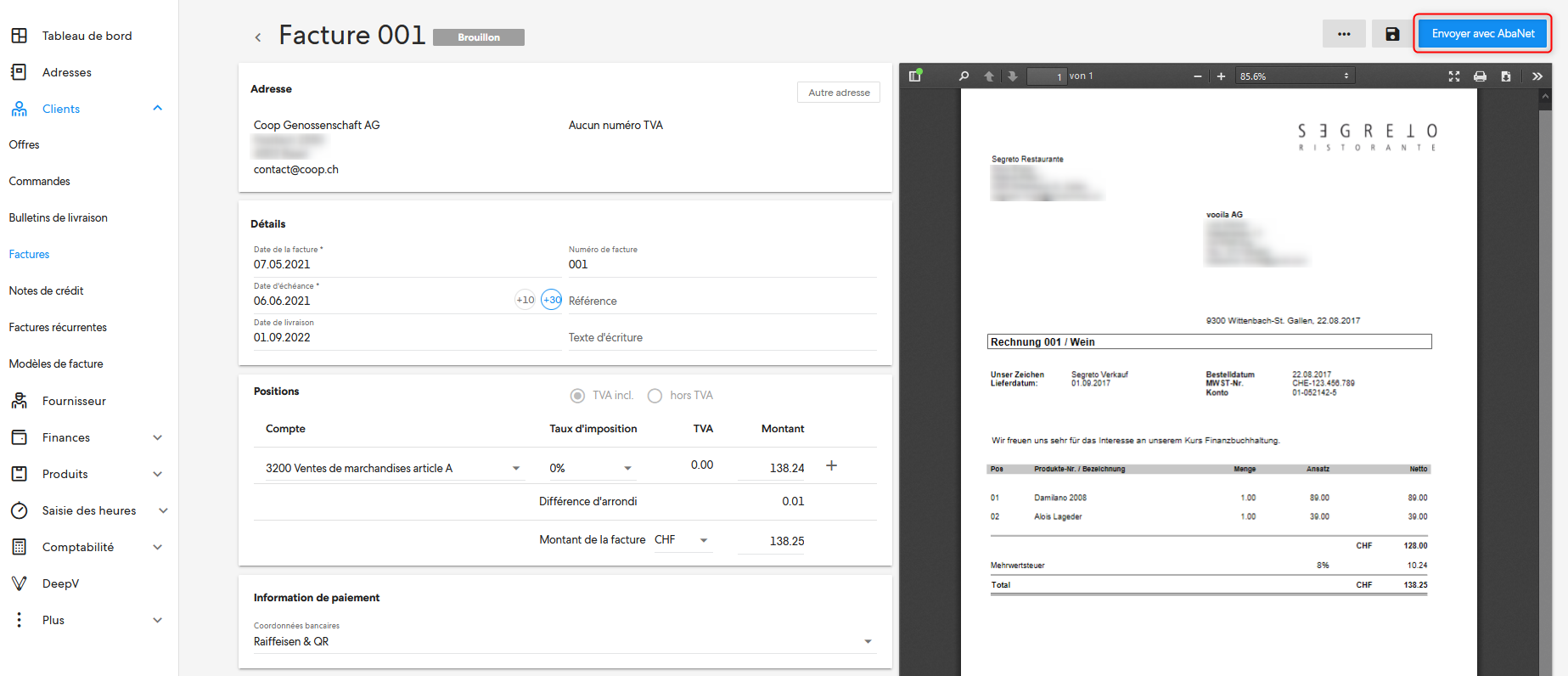Viewport: 1568px width, 676px height.
Task: Select the hors TVA radio option
Action: [655, 396]
